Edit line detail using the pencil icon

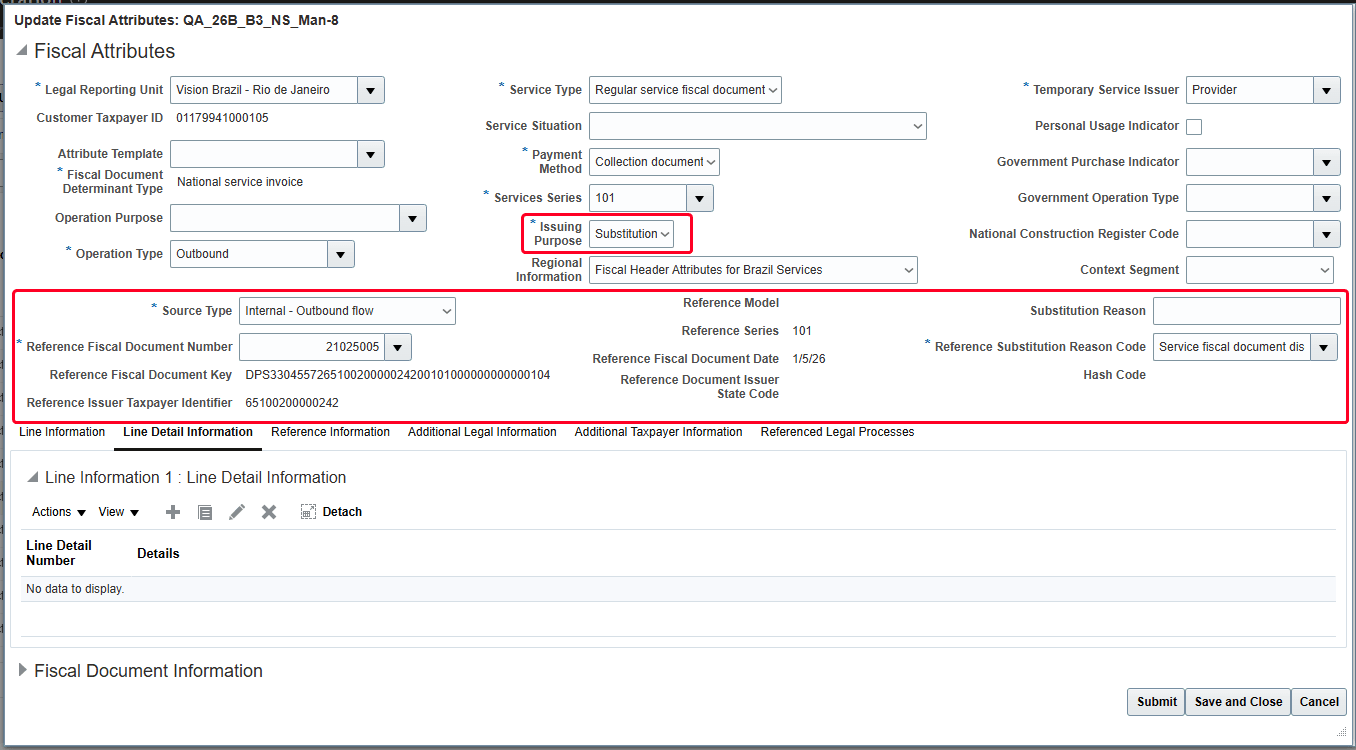pyautogui.click(x=236, y=511)
